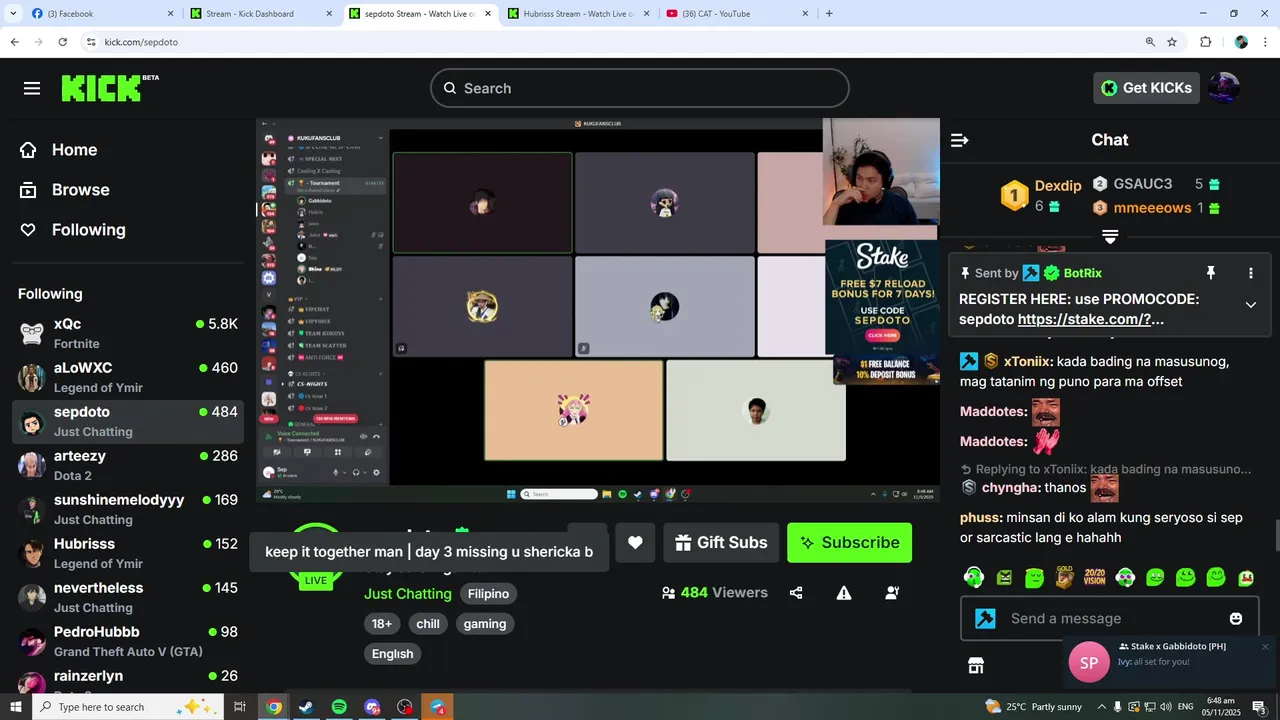Open nevertheless channel in Following list
Screen dimensions: 1280x720
128,598
